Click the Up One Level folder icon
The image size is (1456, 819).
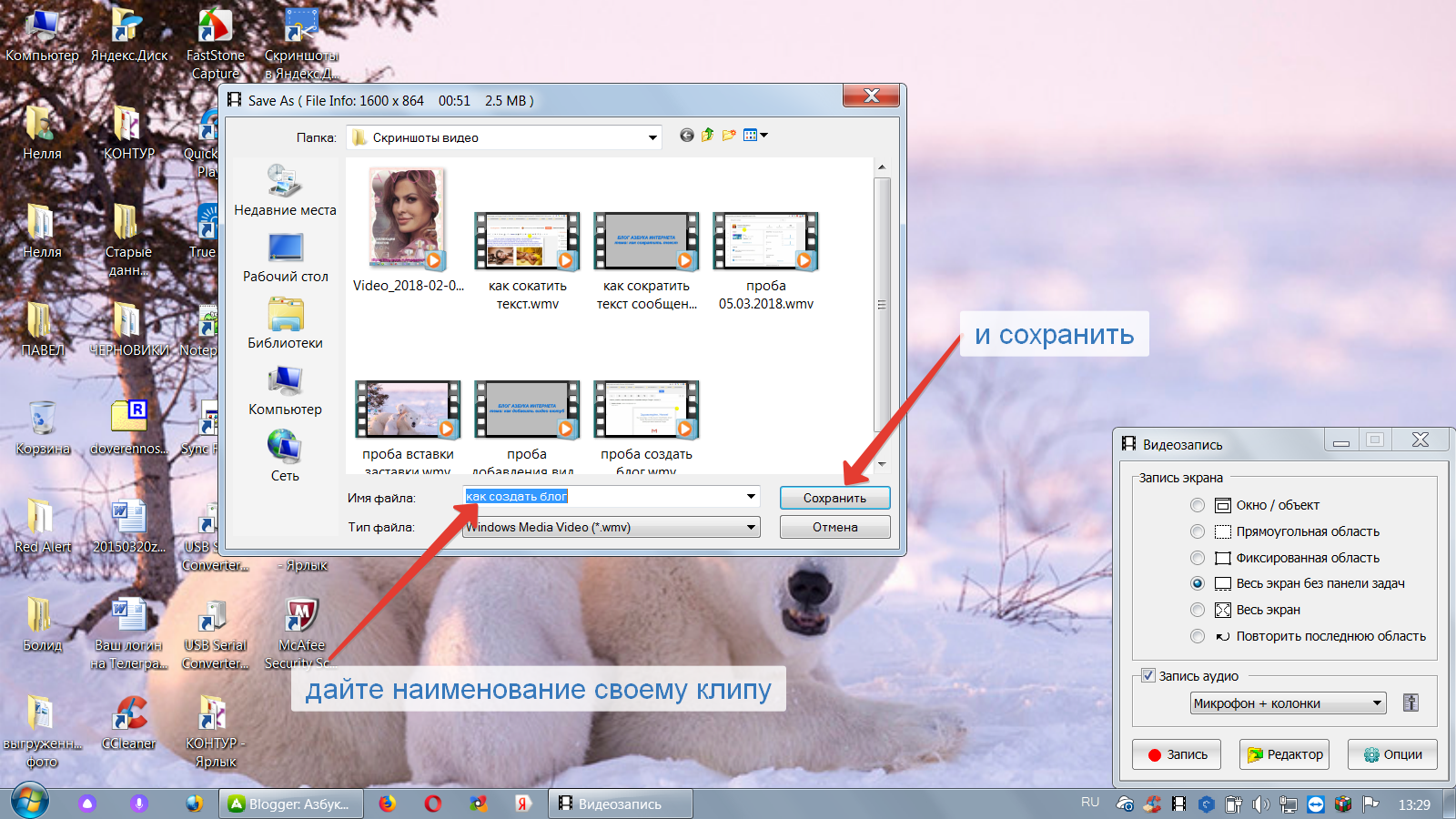tap(708, 136)
